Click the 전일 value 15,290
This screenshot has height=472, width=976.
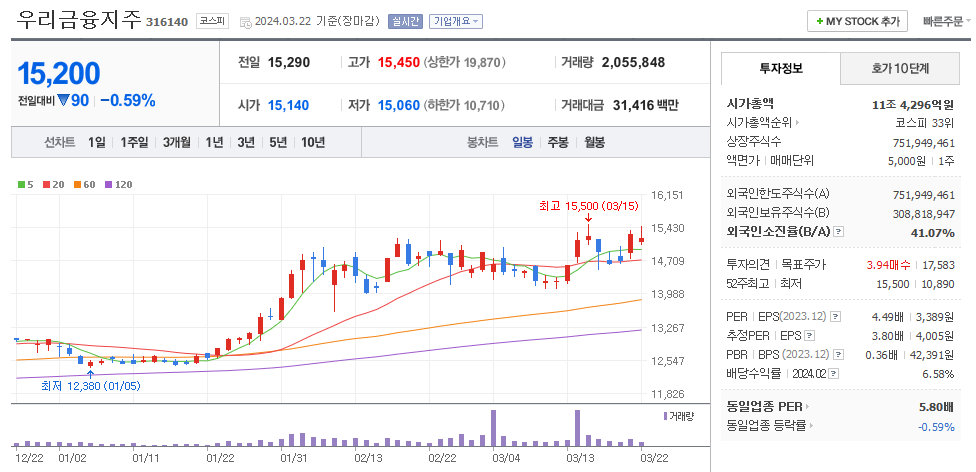(288, 62)
